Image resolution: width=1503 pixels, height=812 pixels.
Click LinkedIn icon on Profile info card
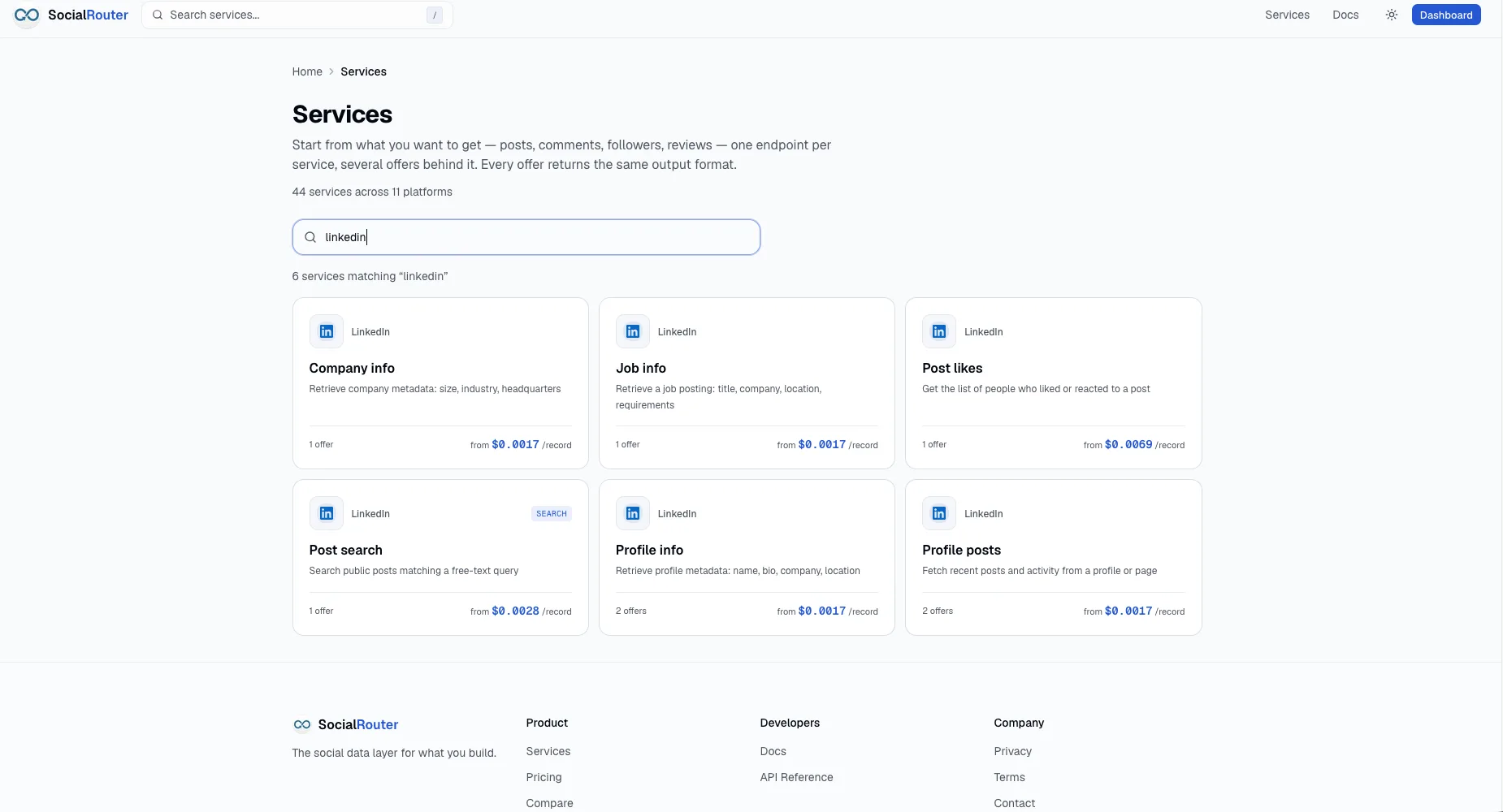tap(633, 513)
